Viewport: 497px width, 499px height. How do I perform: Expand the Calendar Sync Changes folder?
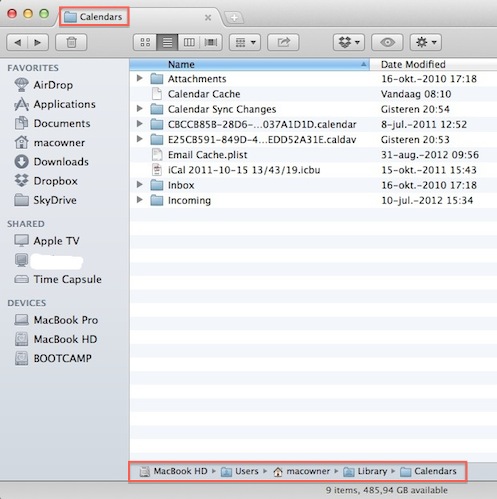[140, 108]
